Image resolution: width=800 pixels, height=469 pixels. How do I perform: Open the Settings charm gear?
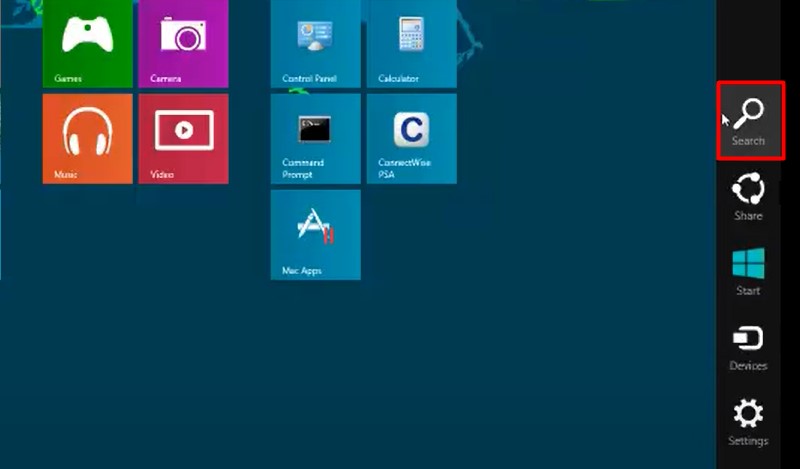pyautogui.click(x=748, y=413)
